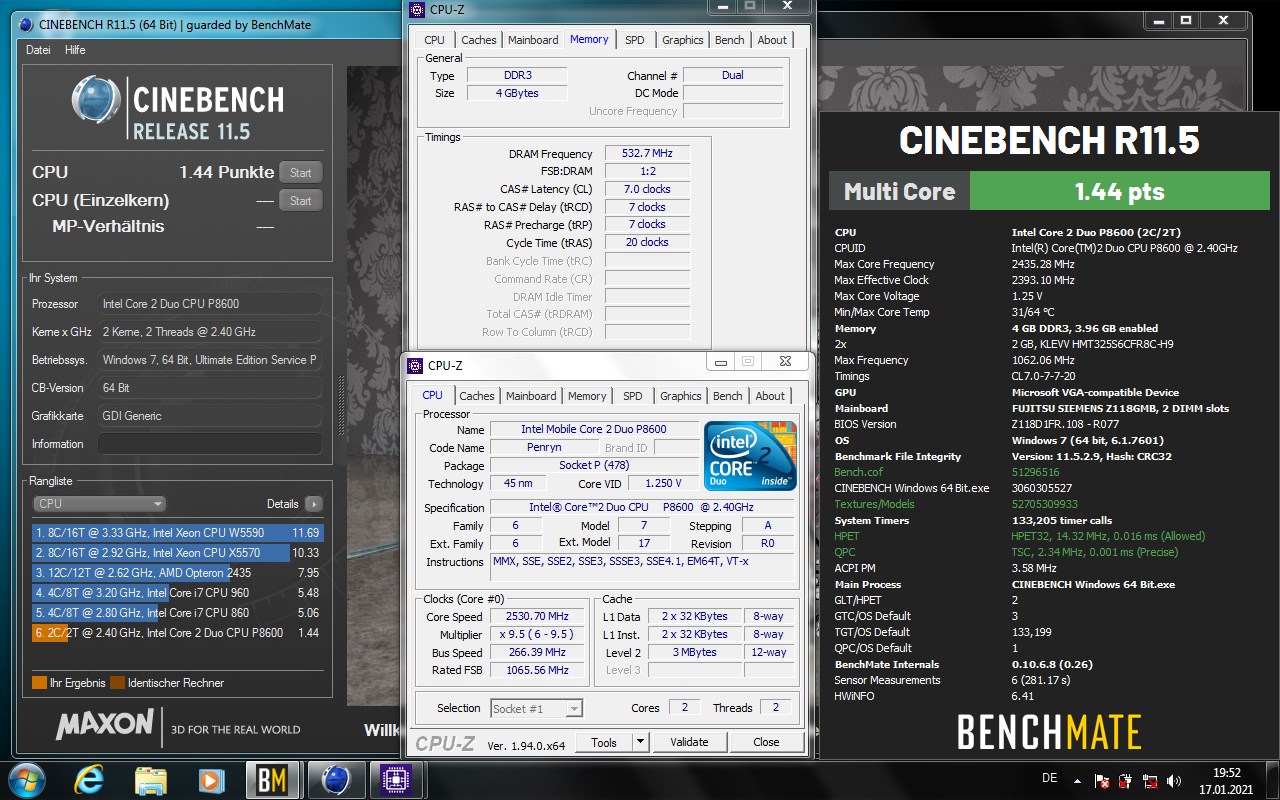Viewport: 1280px width, 800px height.
Task: Open the Socket #1 selection dropdown
Action: [536, 708]
